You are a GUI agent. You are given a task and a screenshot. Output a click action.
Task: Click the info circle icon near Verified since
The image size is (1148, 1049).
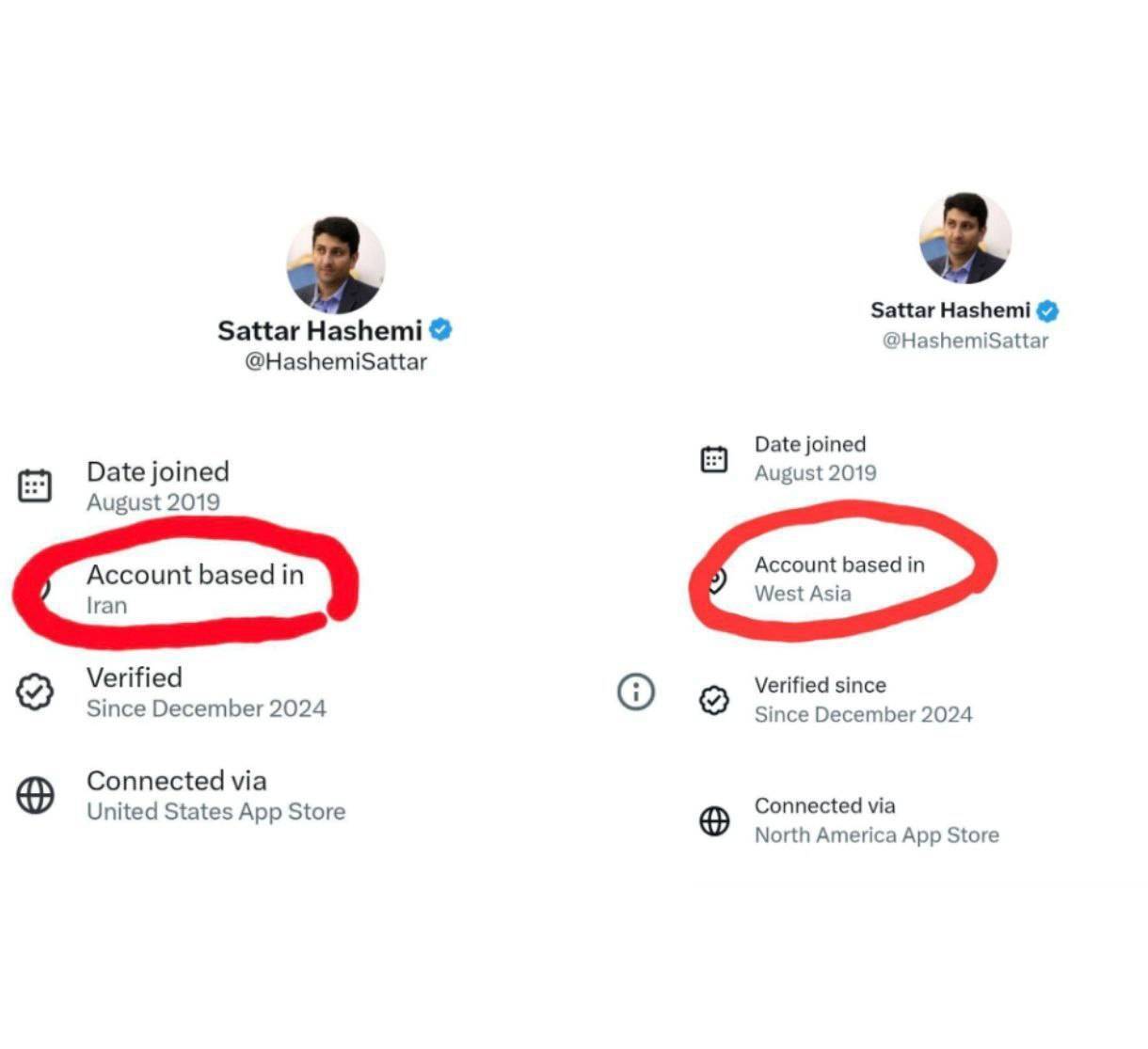coord(636,691)
